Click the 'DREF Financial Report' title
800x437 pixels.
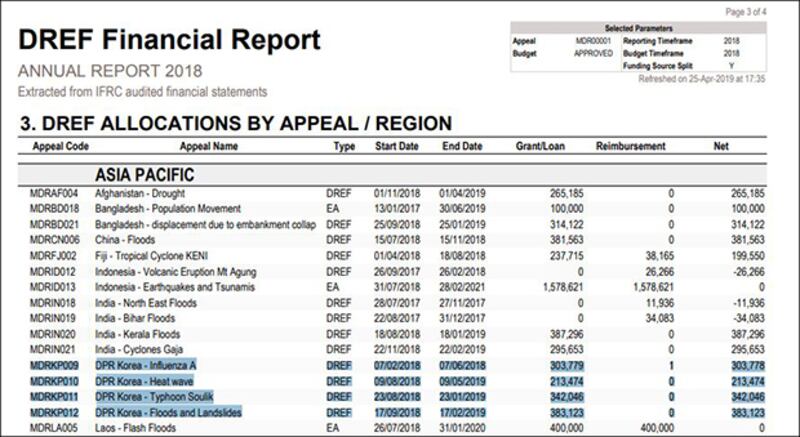[169, 40]
